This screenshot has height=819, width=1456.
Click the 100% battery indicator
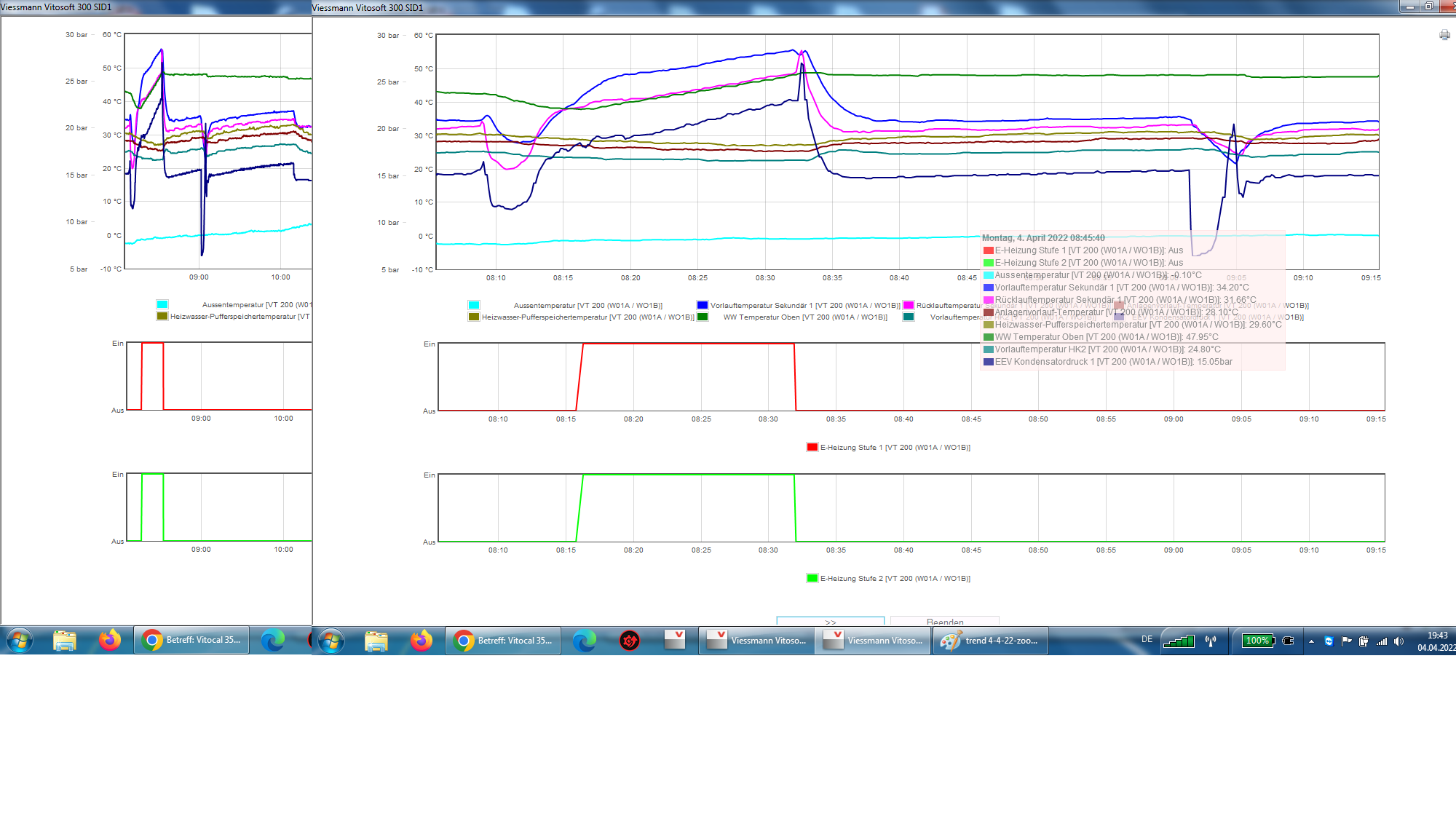(x=1258, y=641)
